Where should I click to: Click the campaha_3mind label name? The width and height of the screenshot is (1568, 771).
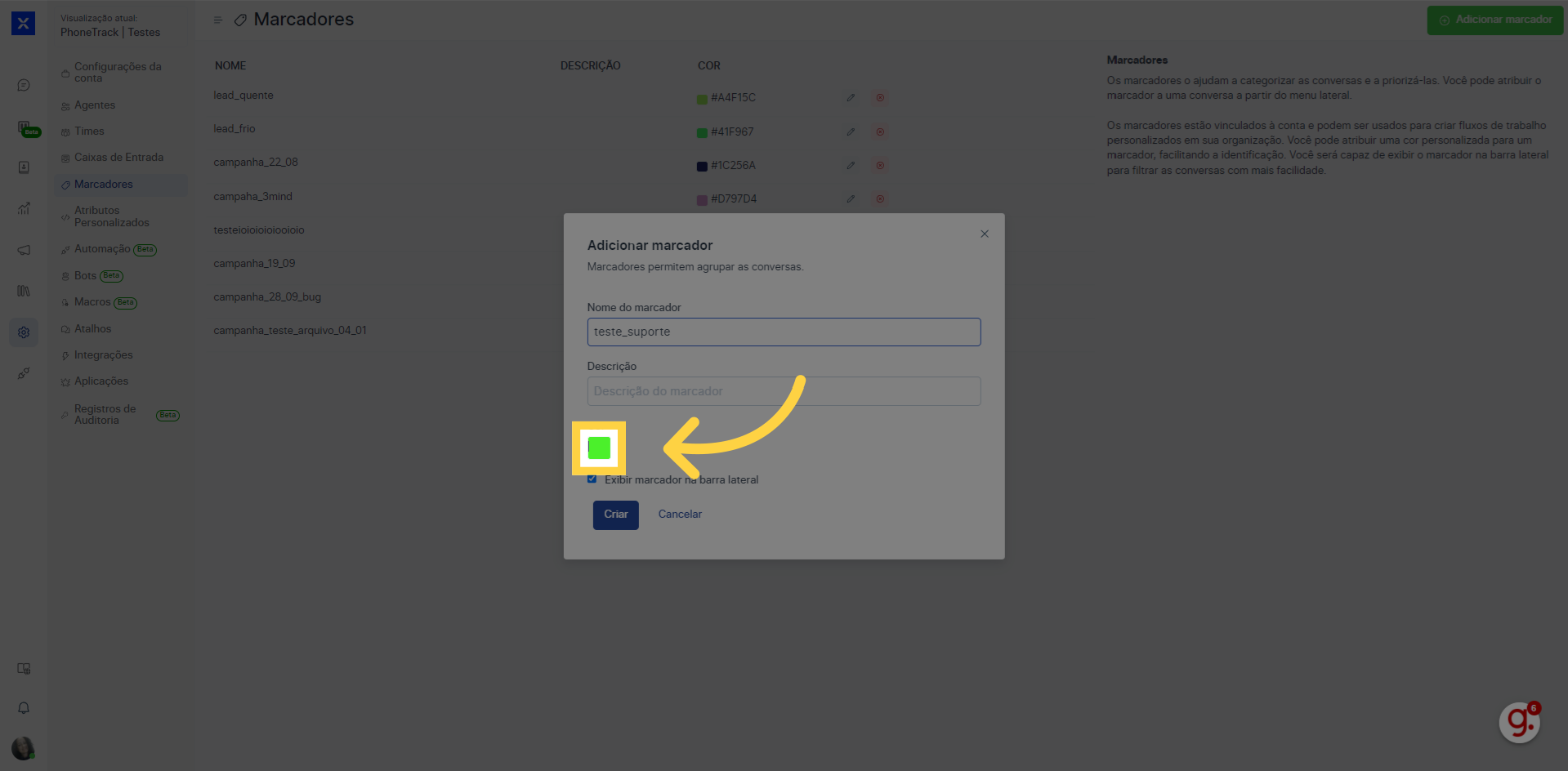[253, 197]
